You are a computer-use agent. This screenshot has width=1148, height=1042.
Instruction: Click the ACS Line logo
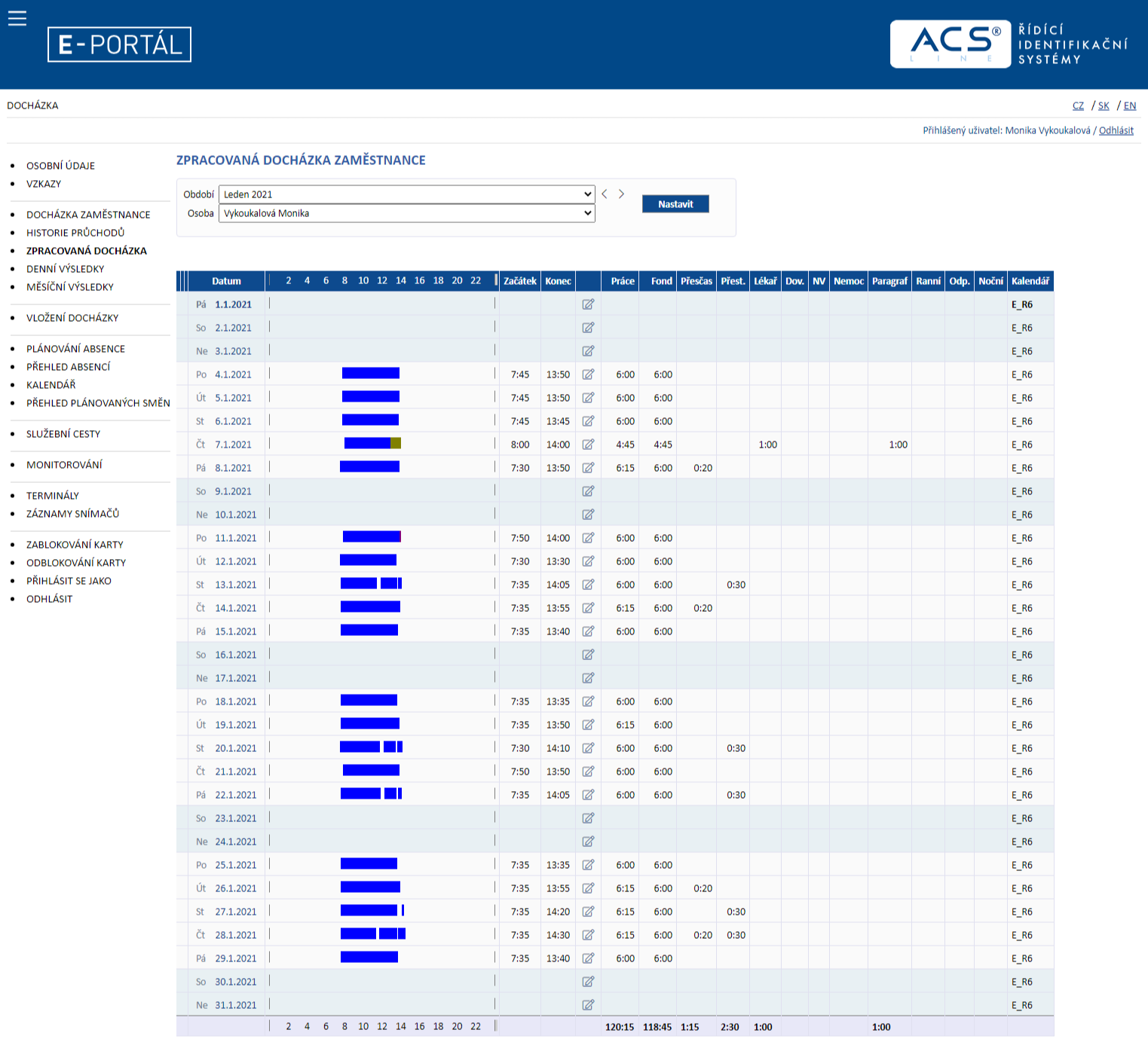(x=951, y=44)
